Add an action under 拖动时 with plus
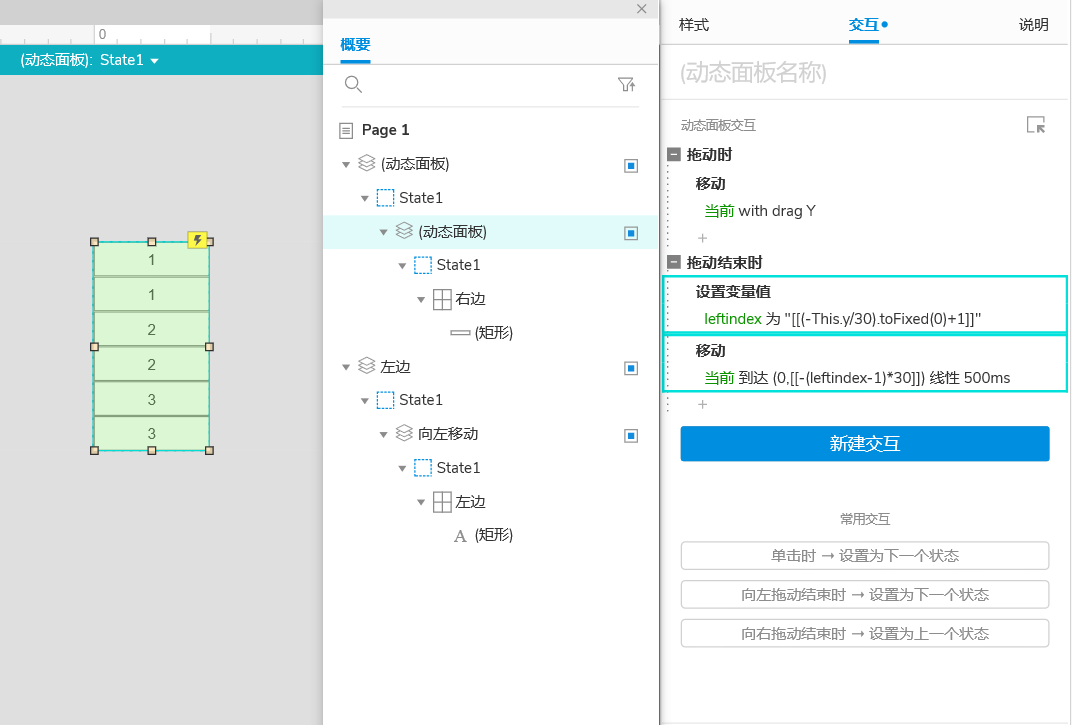 pyautogui.click(x=702, y=238)
